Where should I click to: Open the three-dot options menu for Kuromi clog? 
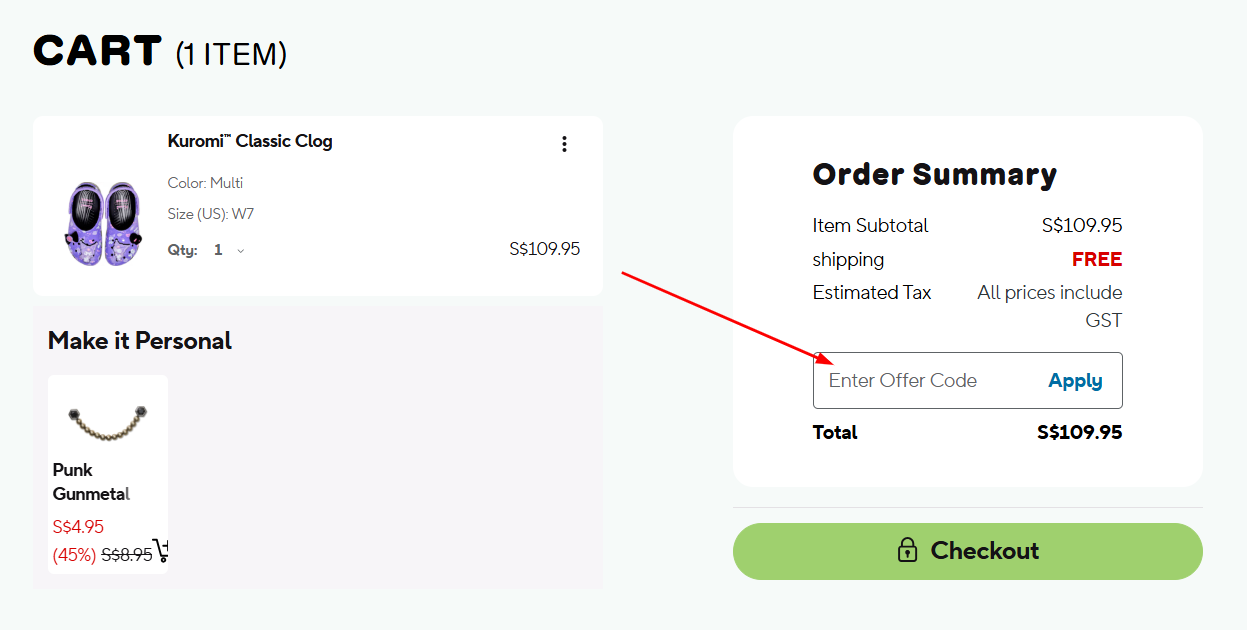tap(564, 143)
